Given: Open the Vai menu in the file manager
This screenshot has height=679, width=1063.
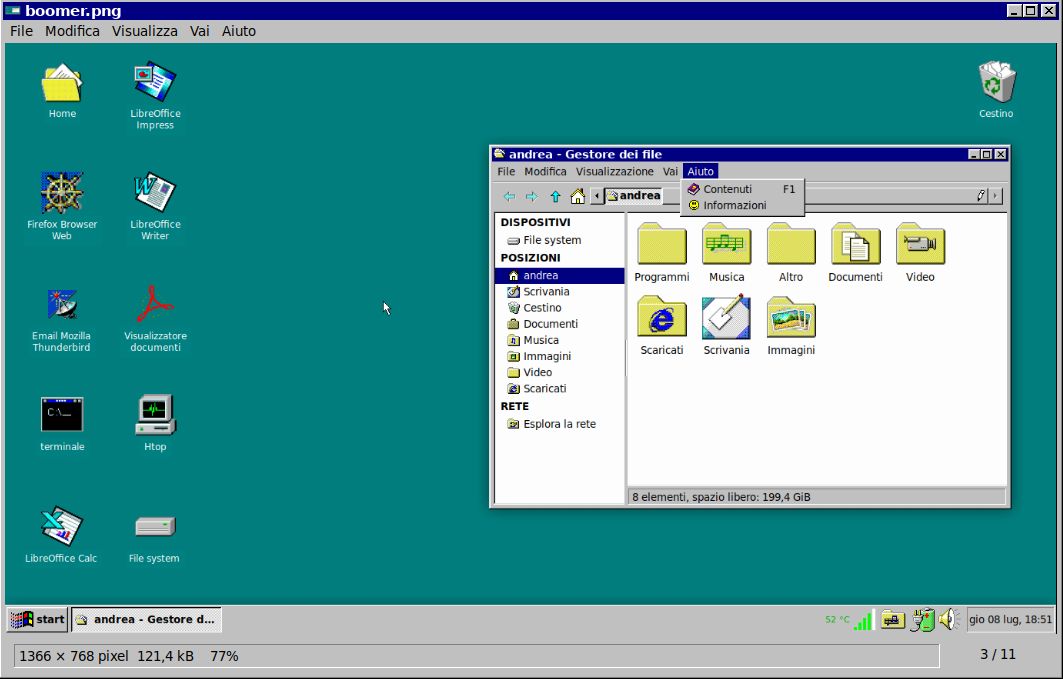Looking at the screenshot, I should point(670,171).
